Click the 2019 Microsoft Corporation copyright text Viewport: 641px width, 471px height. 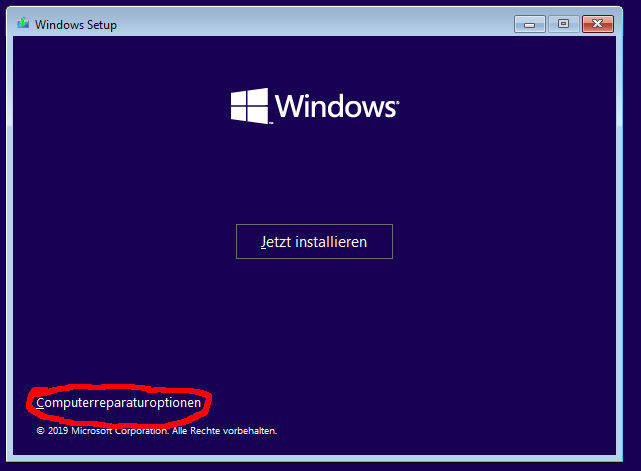coord(157,431)
